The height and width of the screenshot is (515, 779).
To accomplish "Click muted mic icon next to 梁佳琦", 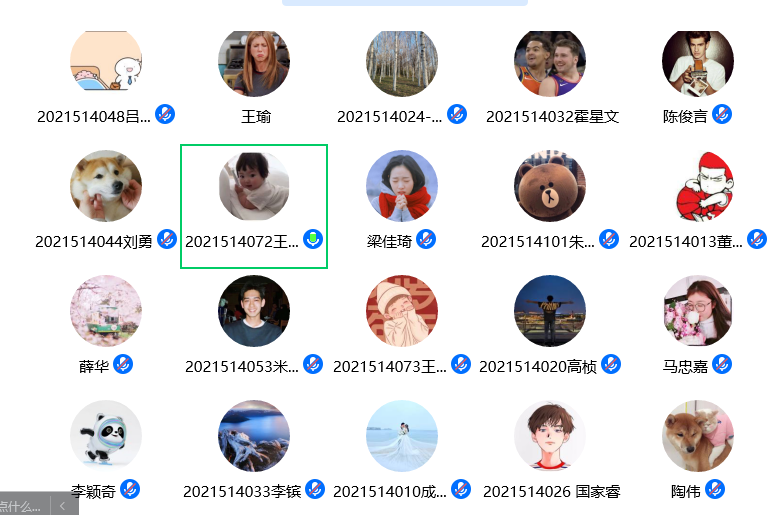I will tap(426, 239).
